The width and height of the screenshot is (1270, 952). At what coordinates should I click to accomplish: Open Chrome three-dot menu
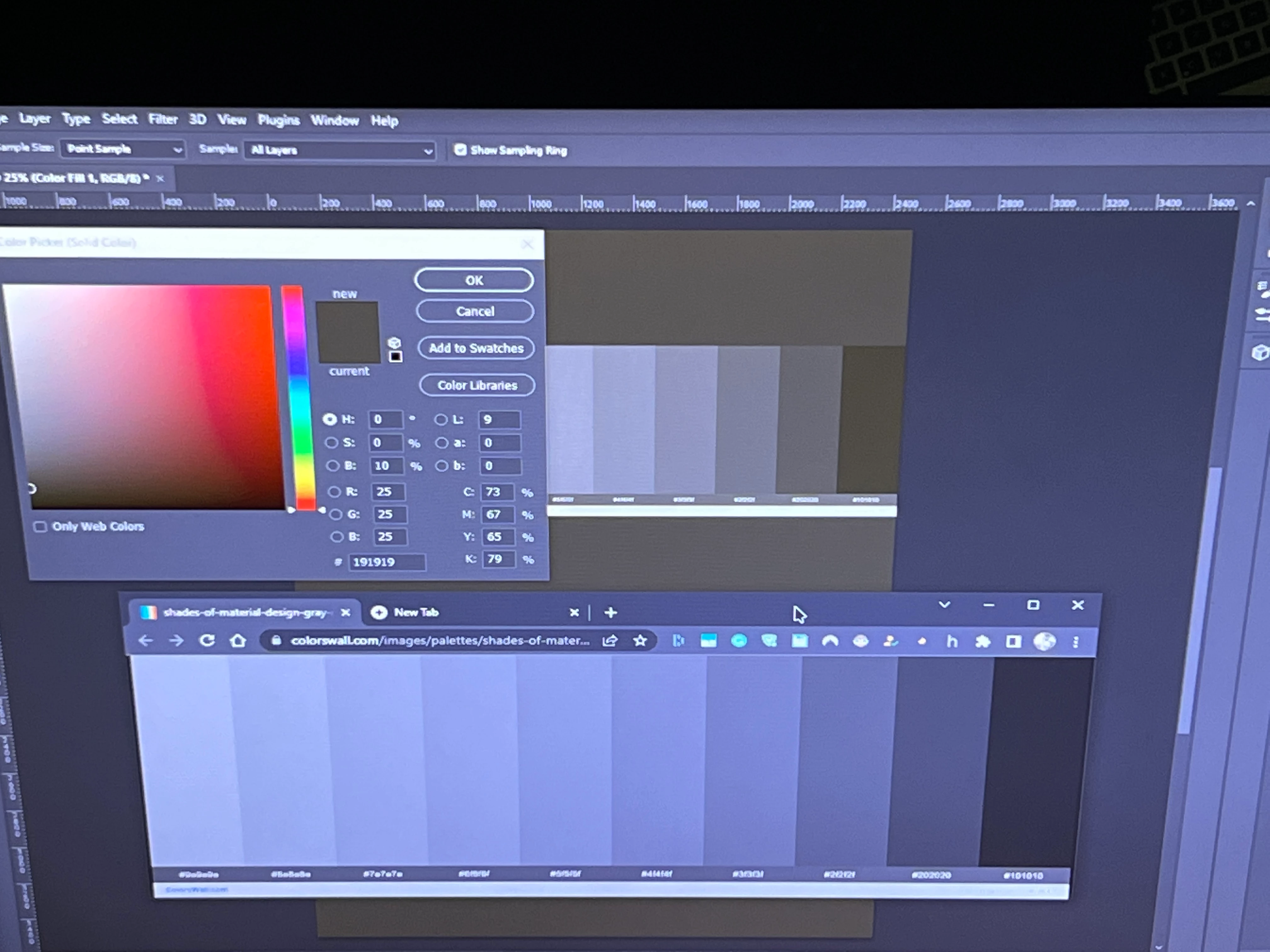tap(1075, 642)
